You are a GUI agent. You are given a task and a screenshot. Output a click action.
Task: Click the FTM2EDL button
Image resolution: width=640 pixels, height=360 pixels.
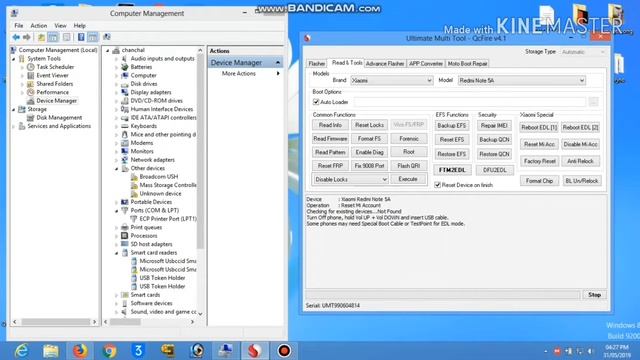pyautogui.click(x=452, y=170)
